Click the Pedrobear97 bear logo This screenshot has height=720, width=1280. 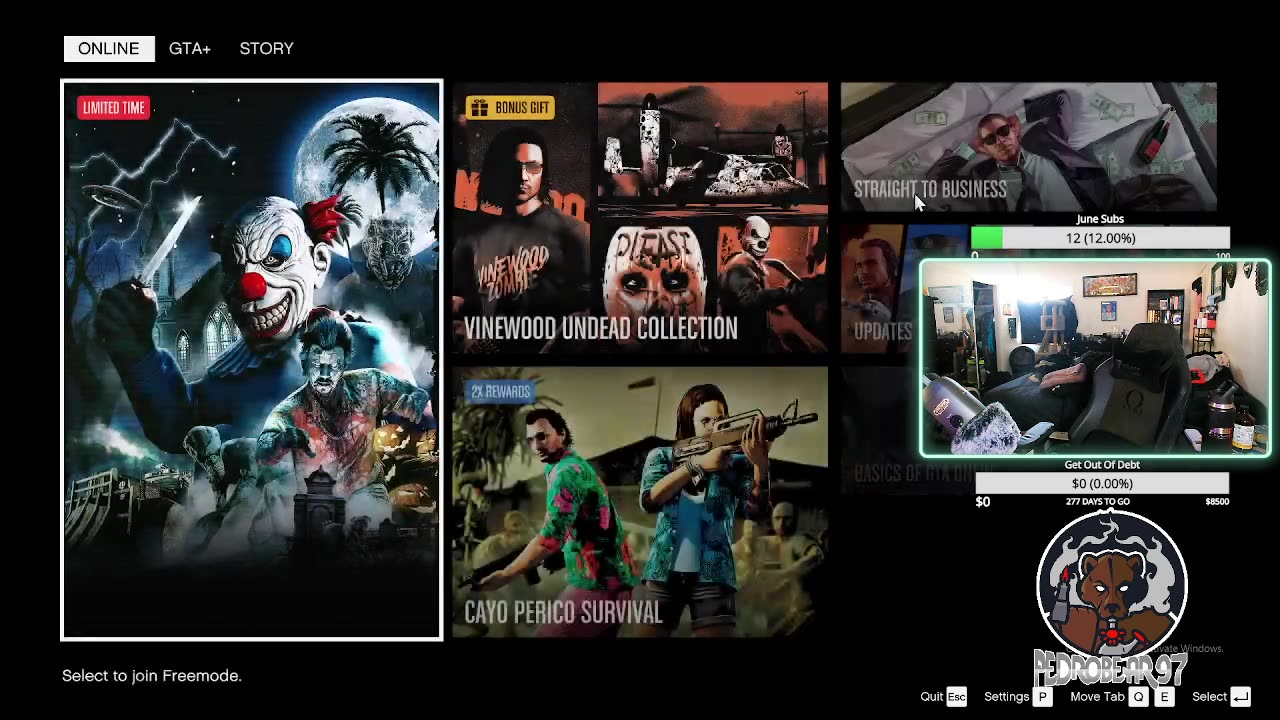[1111, 600]
